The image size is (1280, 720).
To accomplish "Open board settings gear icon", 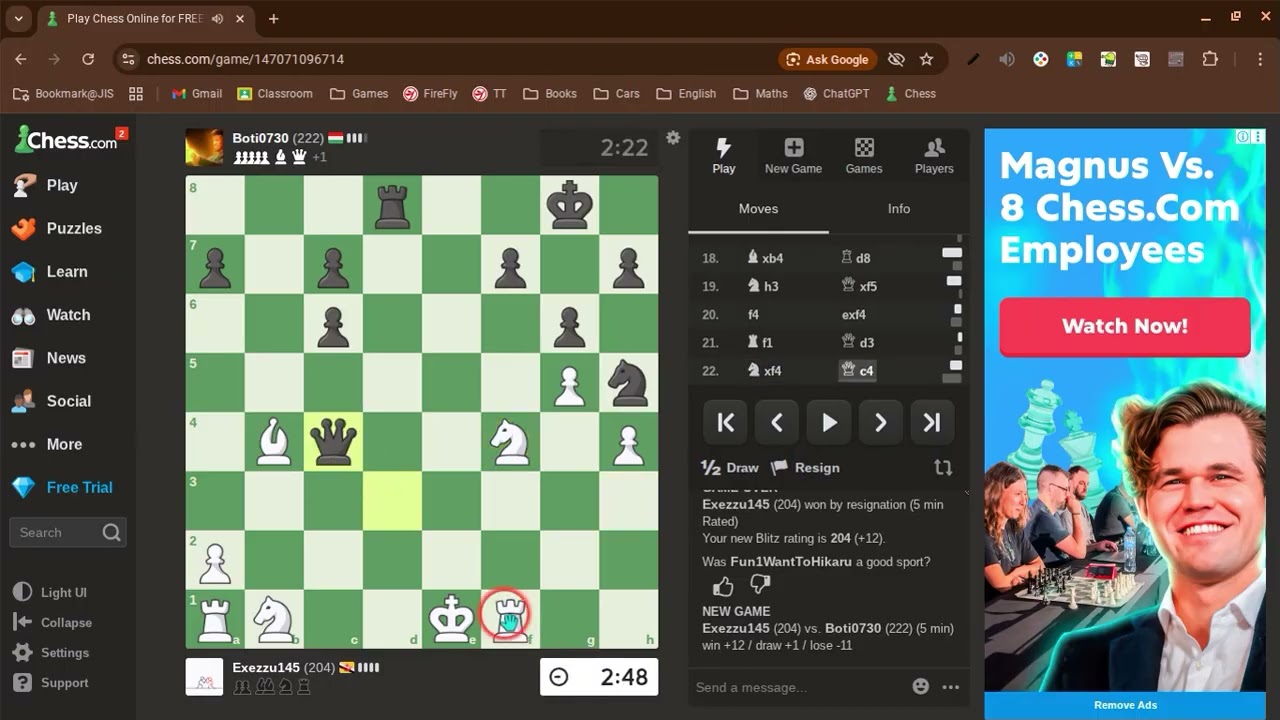I will (x=673, y=138).
